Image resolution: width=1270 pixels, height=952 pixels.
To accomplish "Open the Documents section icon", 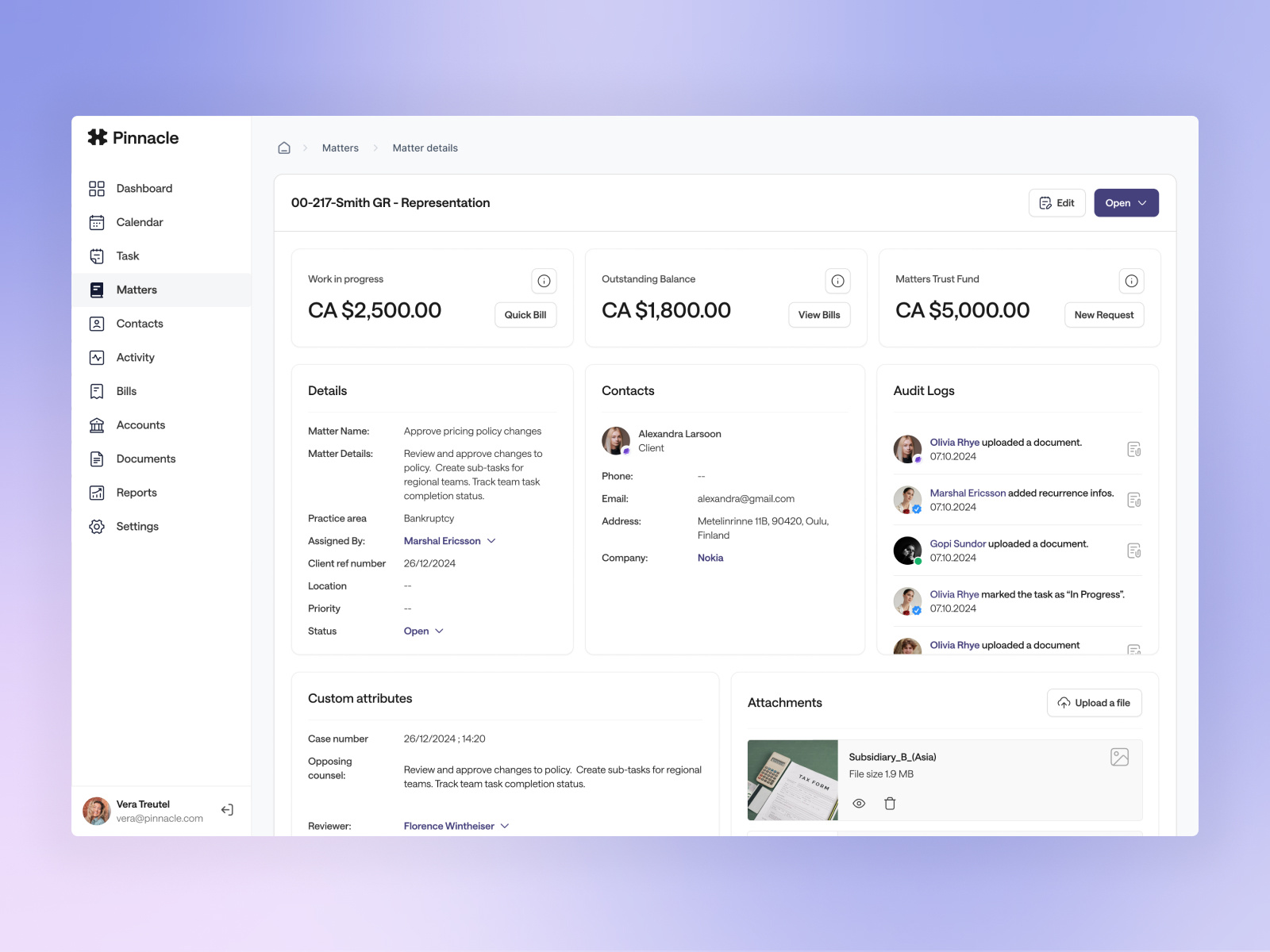I will pyautogui.click(x=97, y=459).
